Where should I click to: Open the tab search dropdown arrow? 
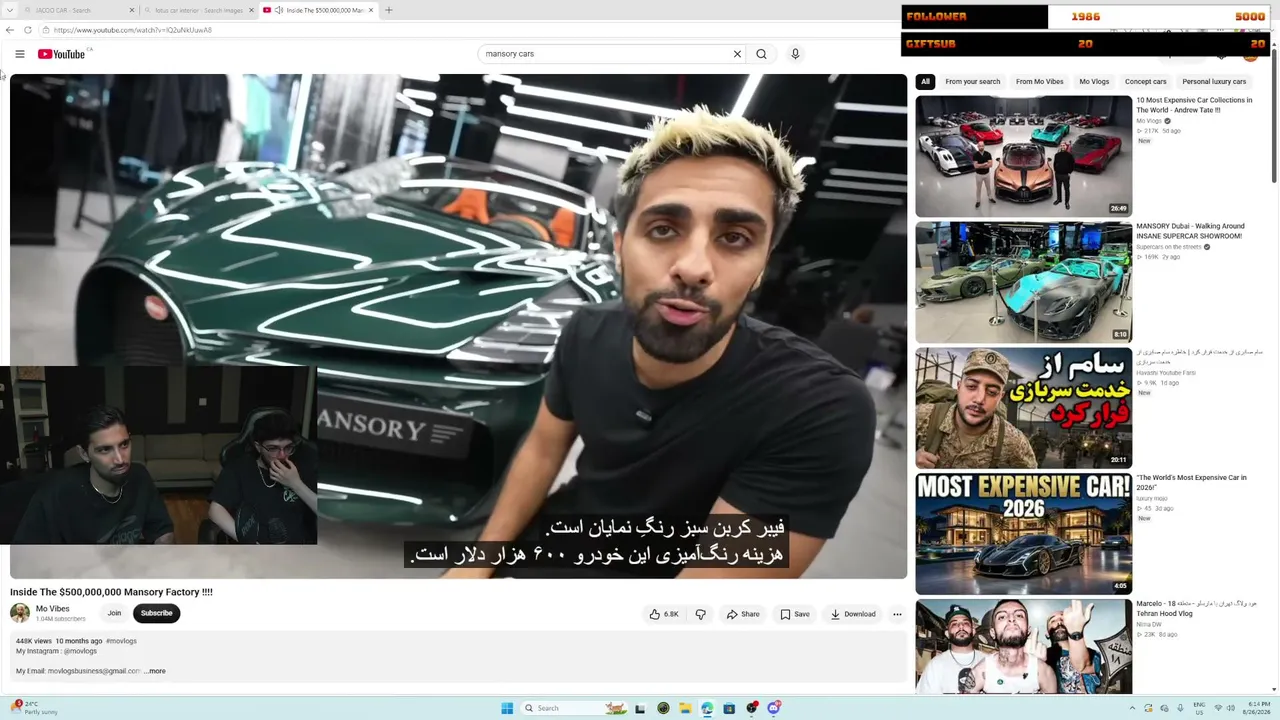tap(10, 10)
